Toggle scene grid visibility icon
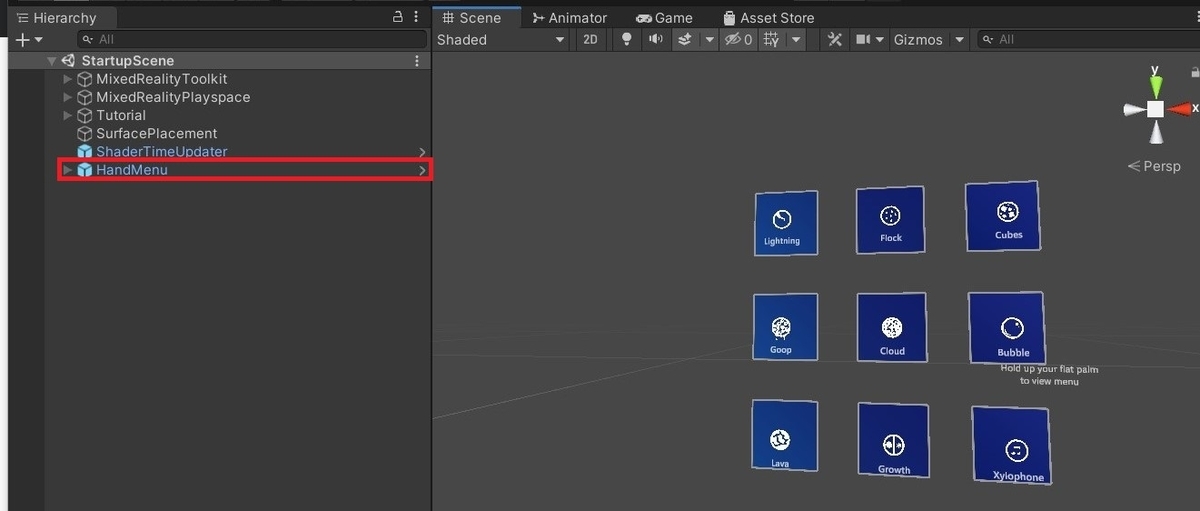The height and width of the screenshot is (511, 1200). [x=771, y=40]
